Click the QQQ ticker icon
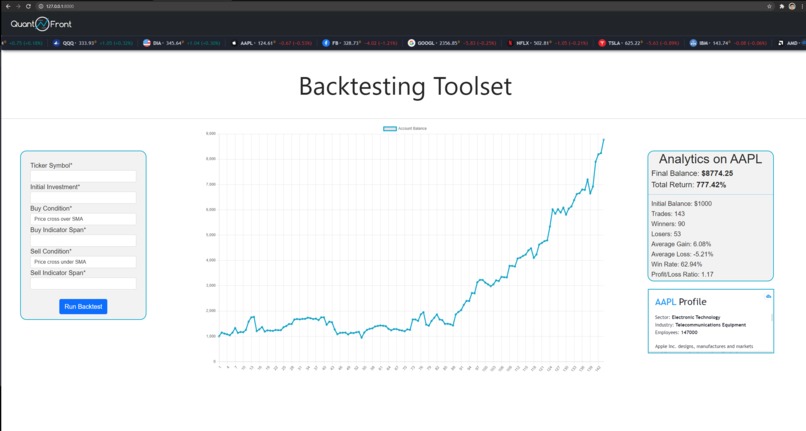 pos(57,43)
